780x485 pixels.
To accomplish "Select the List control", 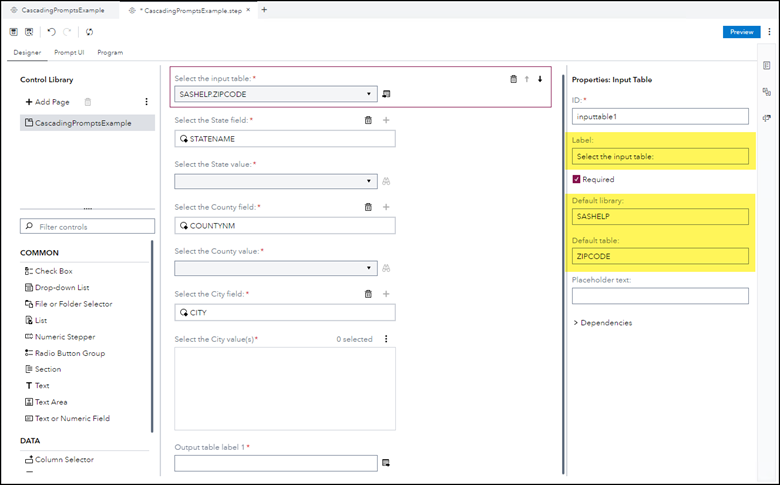I will pyautogui.click(x=36, y=320).
